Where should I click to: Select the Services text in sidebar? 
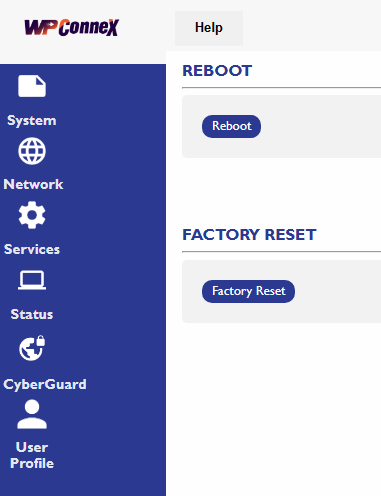point(32,249)
